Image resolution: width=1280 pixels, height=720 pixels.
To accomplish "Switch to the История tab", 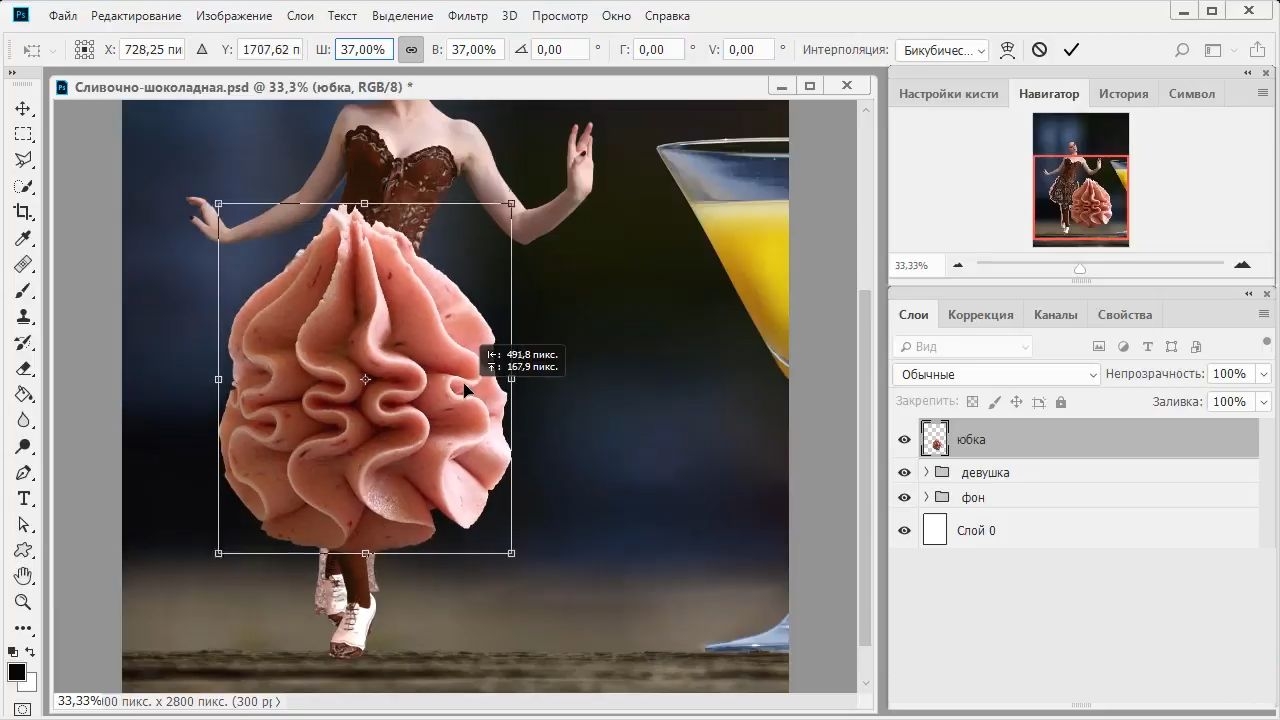I will point(1123,93).
